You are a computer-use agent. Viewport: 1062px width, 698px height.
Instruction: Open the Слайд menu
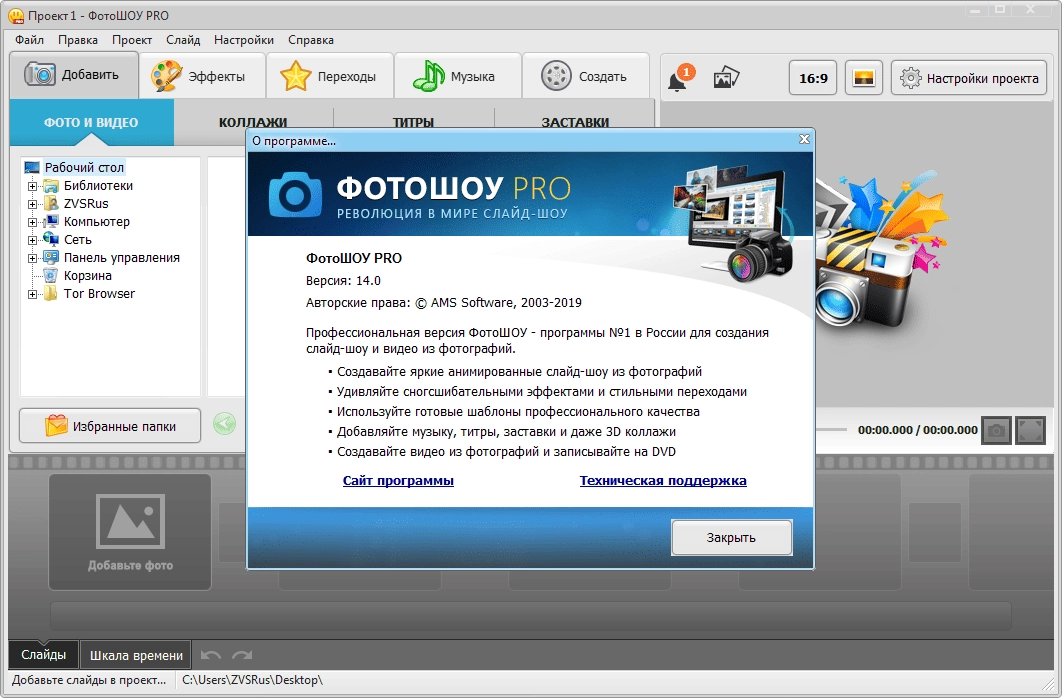(x=183, y=40)
